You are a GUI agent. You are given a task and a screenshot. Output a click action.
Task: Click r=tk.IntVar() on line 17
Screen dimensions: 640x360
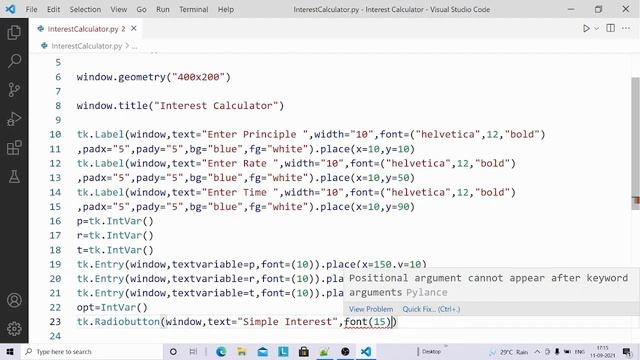(x=115, y=236)
